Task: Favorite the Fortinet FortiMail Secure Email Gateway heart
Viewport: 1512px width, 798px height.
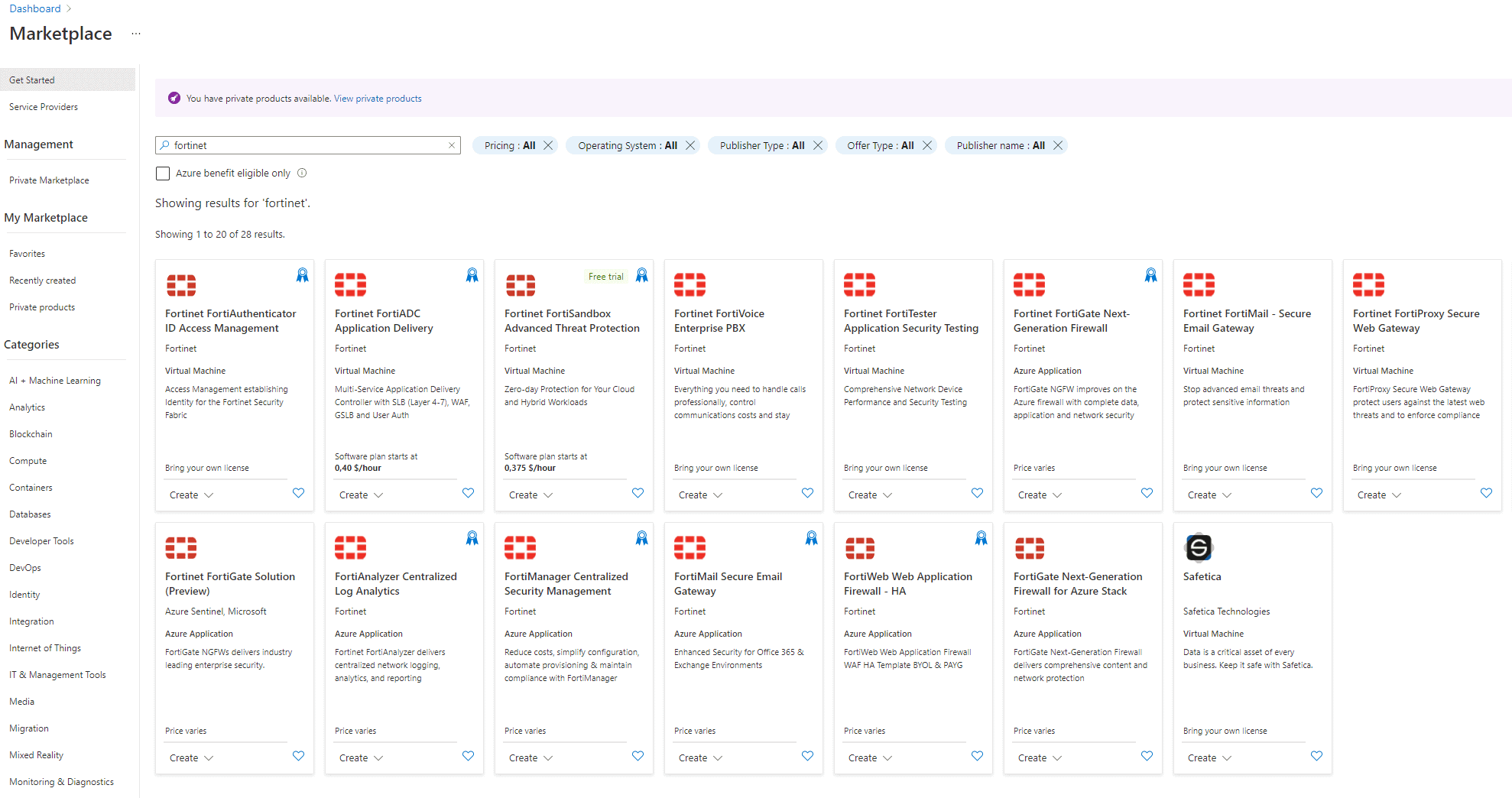Action: [x=1317, y=493]
